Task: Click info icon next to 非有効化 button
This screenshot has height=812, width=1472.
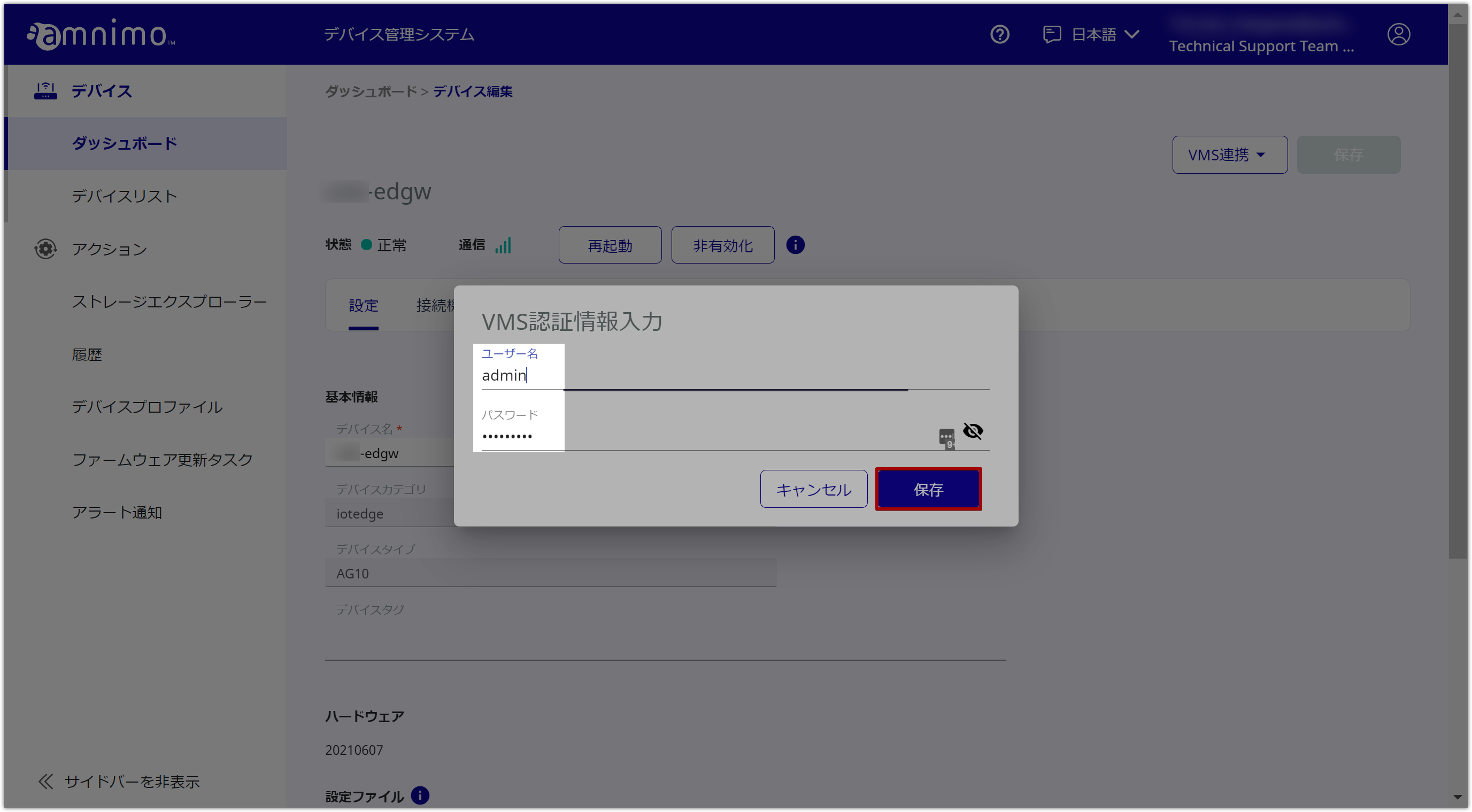Action: pyautogui.click(x=795, y=245)
